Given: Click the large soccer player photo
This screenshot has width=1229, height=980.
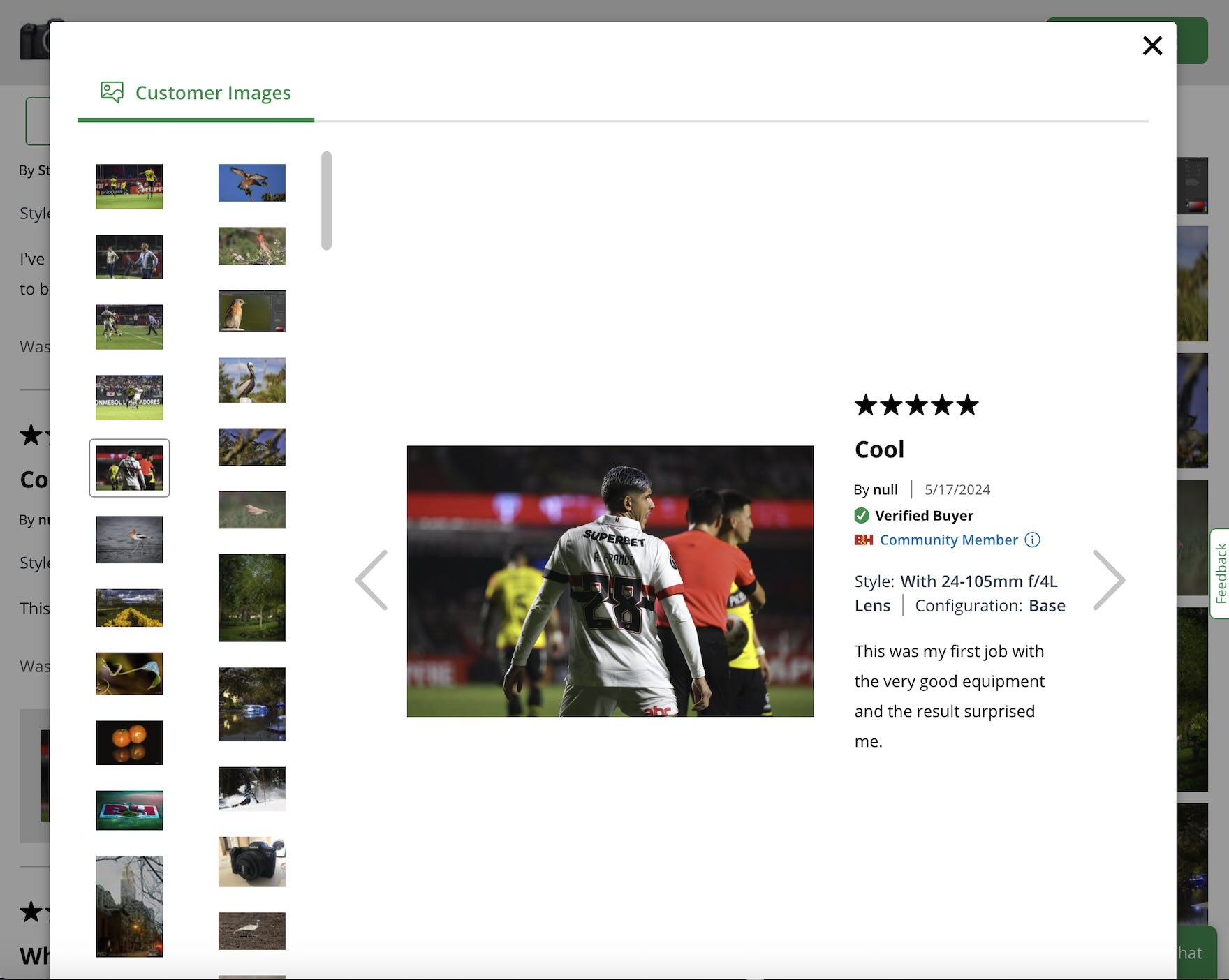Looking at the screenshot, I should click(x=610, y=581).
